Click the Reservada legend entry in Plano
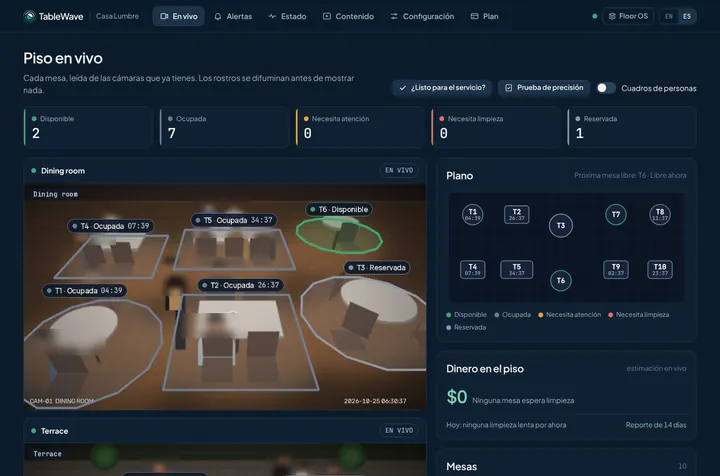This screenshot has height=476, width=720. click(x=466, y=327)
